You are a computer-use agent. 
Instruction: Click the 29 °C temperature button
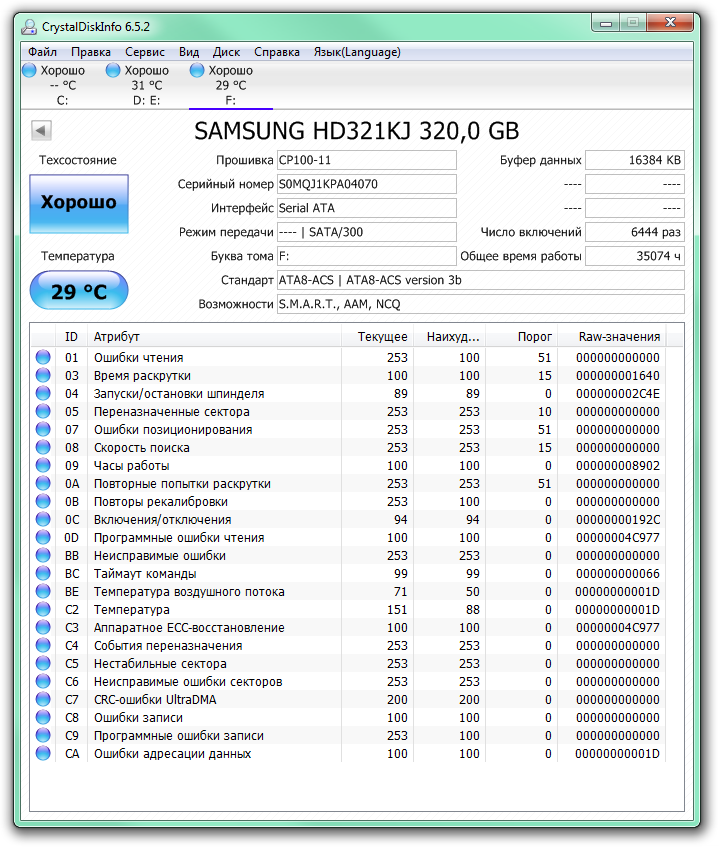coord(79,291)
